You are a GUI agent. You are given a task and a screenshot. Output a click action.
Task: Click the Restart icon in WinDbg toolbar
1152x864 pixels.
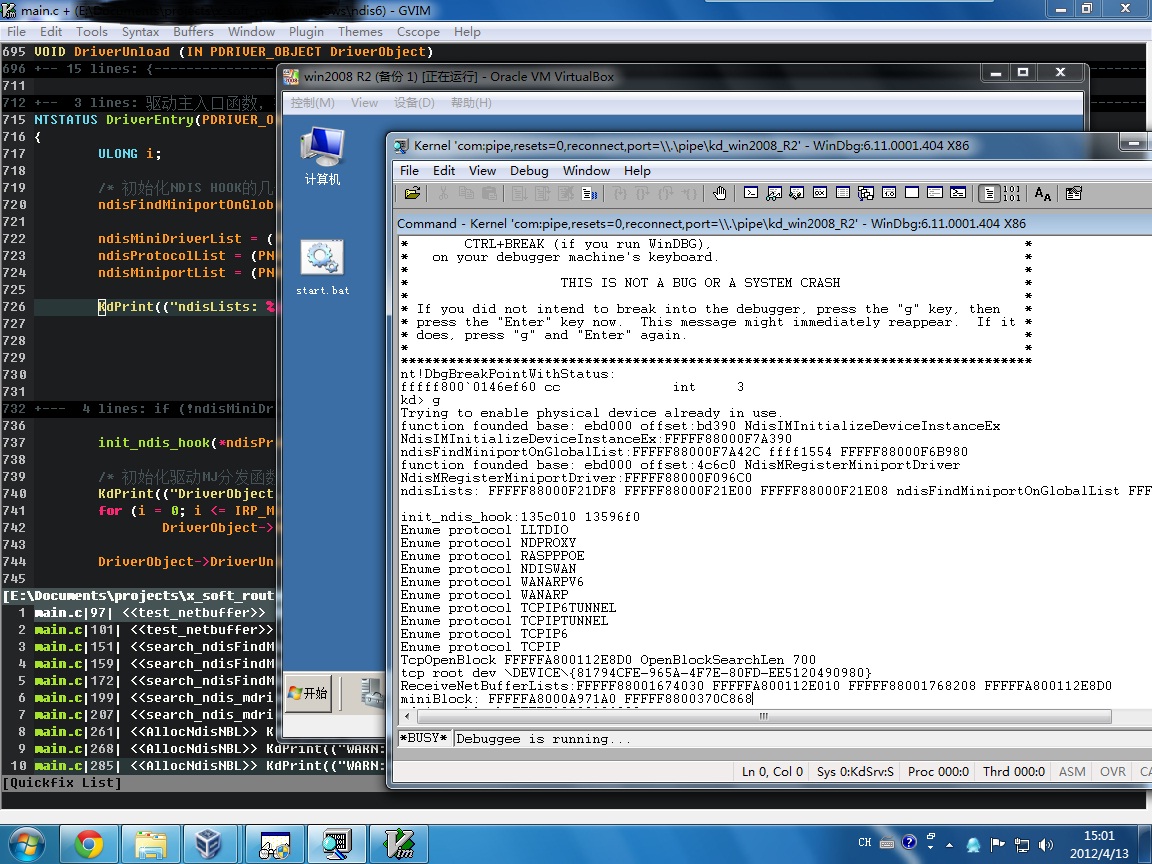[543, 193]
